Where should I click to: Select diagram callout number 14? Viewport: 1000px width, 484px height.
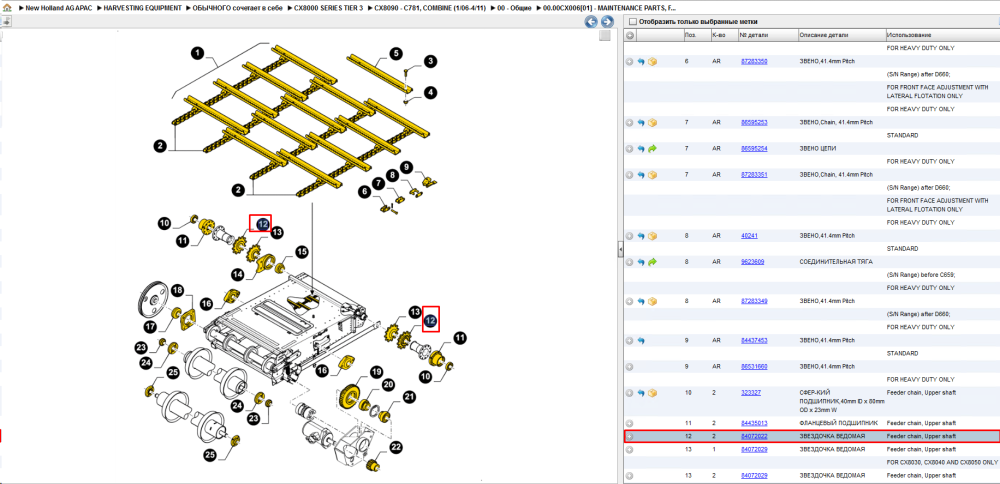click(238, 274)
